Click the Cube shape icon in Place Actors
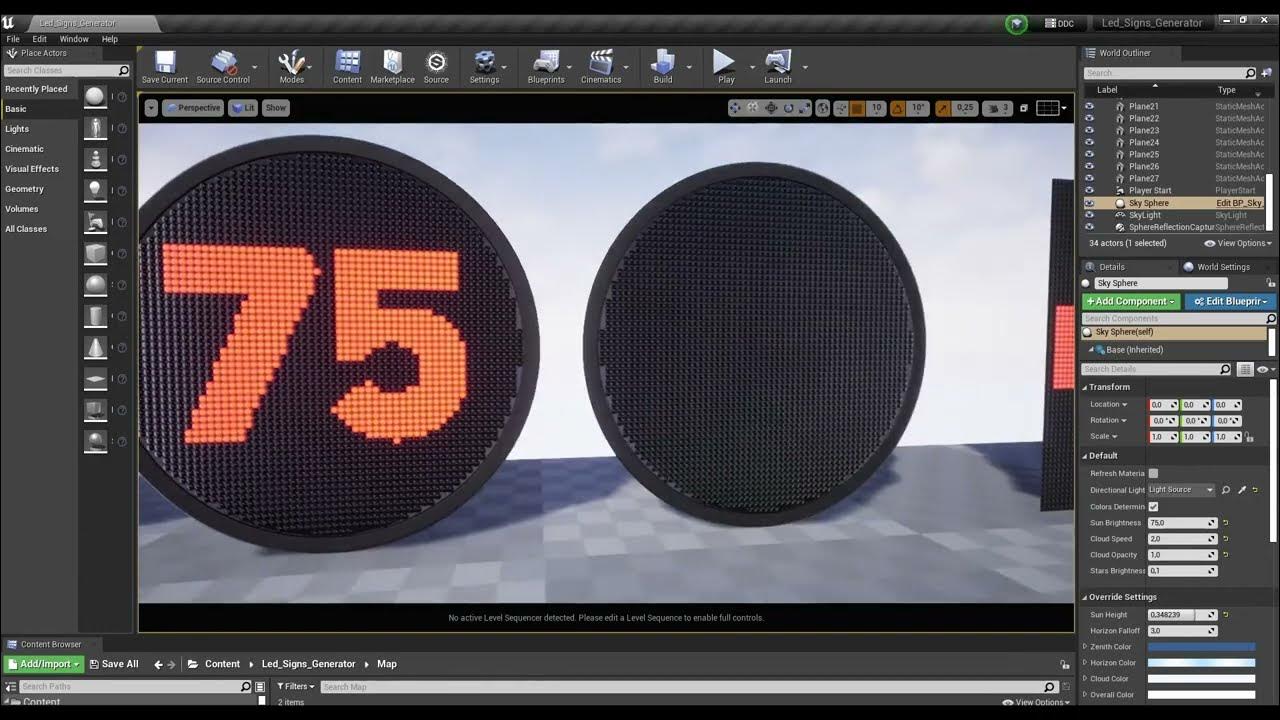The height and width of the screenshot is (720, 1280). coord(95,253)
